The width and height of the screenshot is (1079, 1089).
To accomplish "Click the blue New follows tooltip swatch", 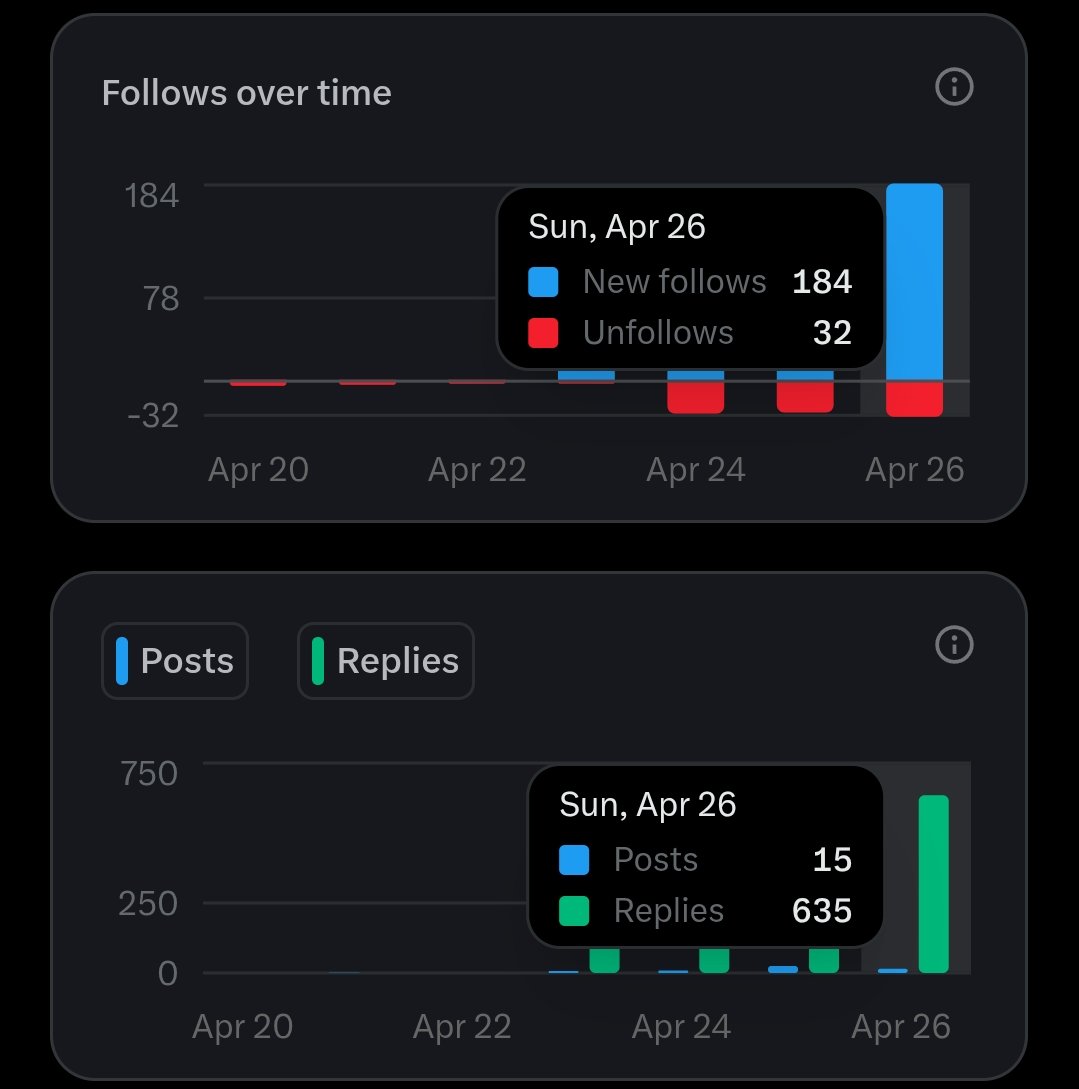I will (543, 282).
